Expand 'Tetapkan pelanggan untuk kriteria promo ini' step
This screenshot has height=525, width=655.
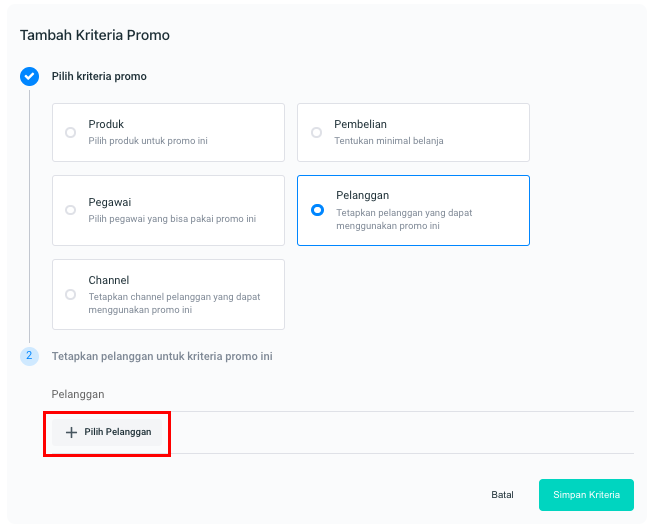coord(162,356)
